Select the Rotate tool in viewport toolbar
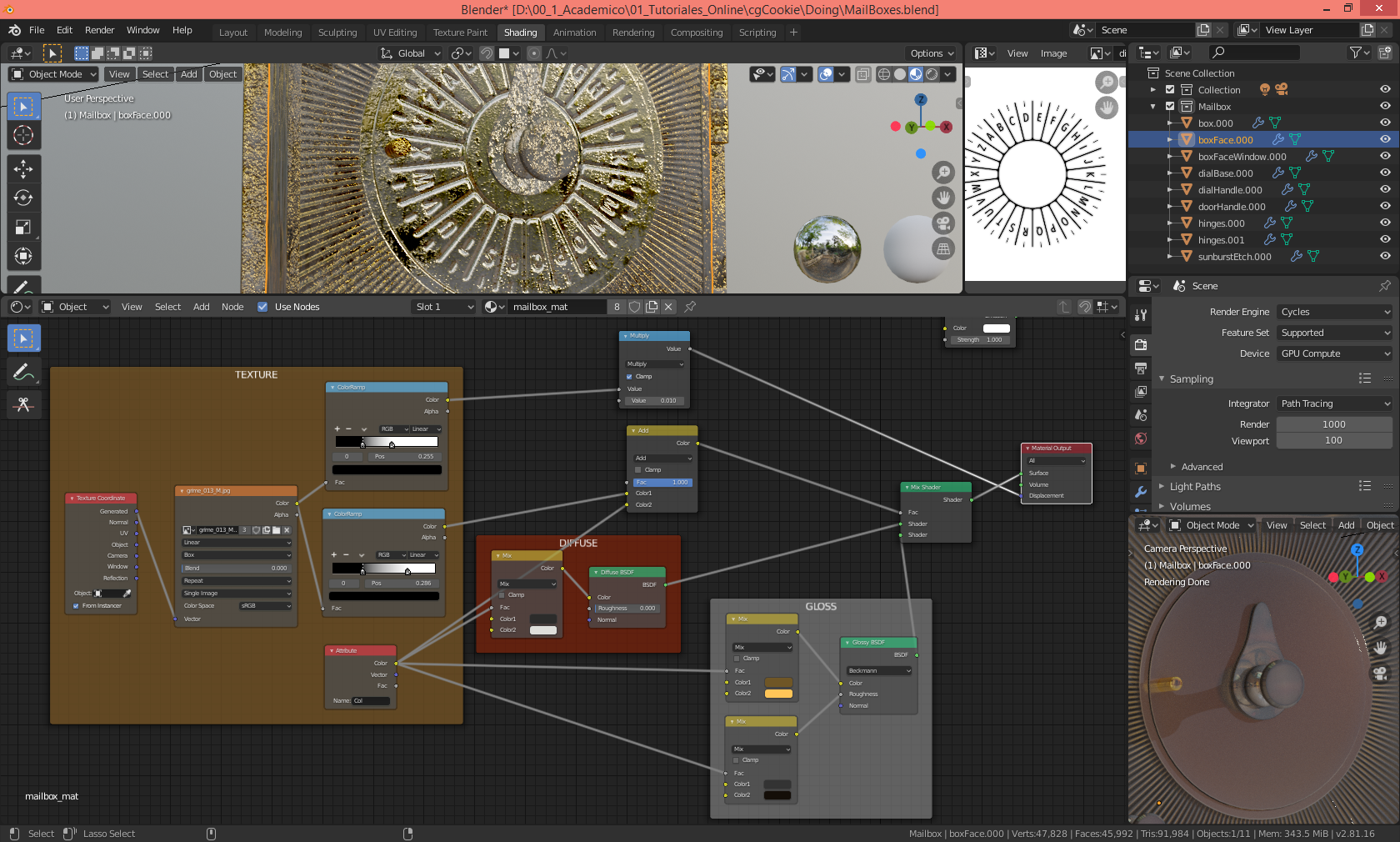 point(23,198)
